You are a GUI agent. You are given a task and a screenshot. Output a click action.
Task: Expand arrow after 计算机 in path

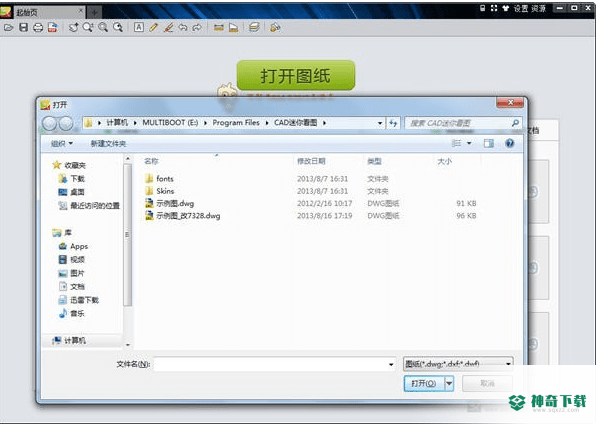click(x=135, y=123)
